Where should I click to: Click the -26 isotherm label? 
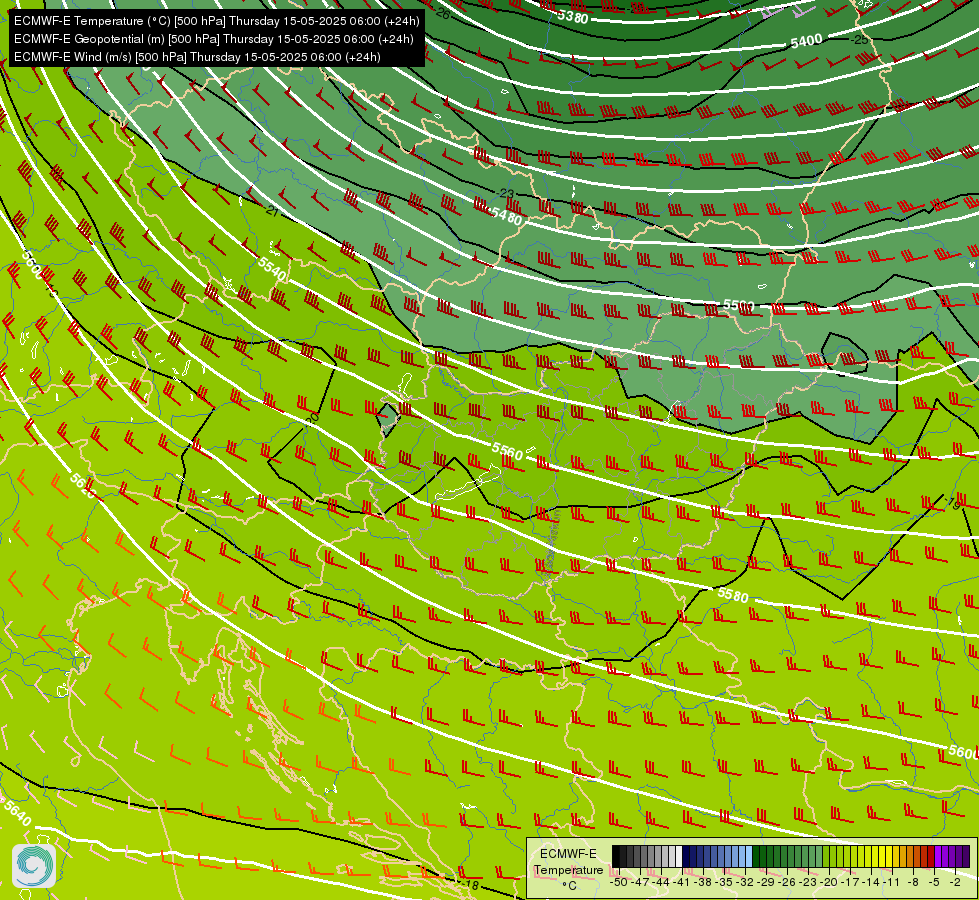[x=441, y=13]
